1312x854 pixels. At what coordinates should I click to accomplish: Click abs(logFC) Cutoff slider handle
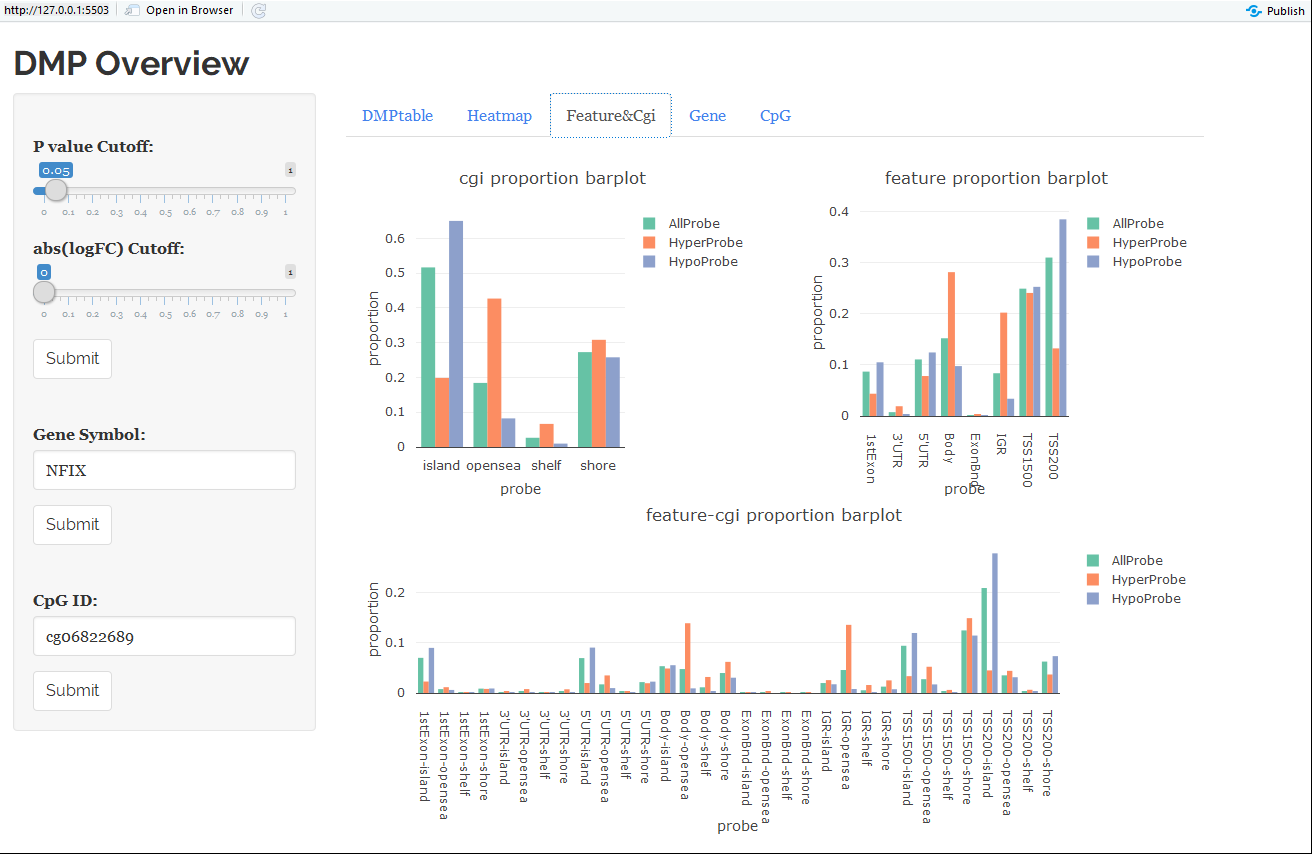point(44,292)
